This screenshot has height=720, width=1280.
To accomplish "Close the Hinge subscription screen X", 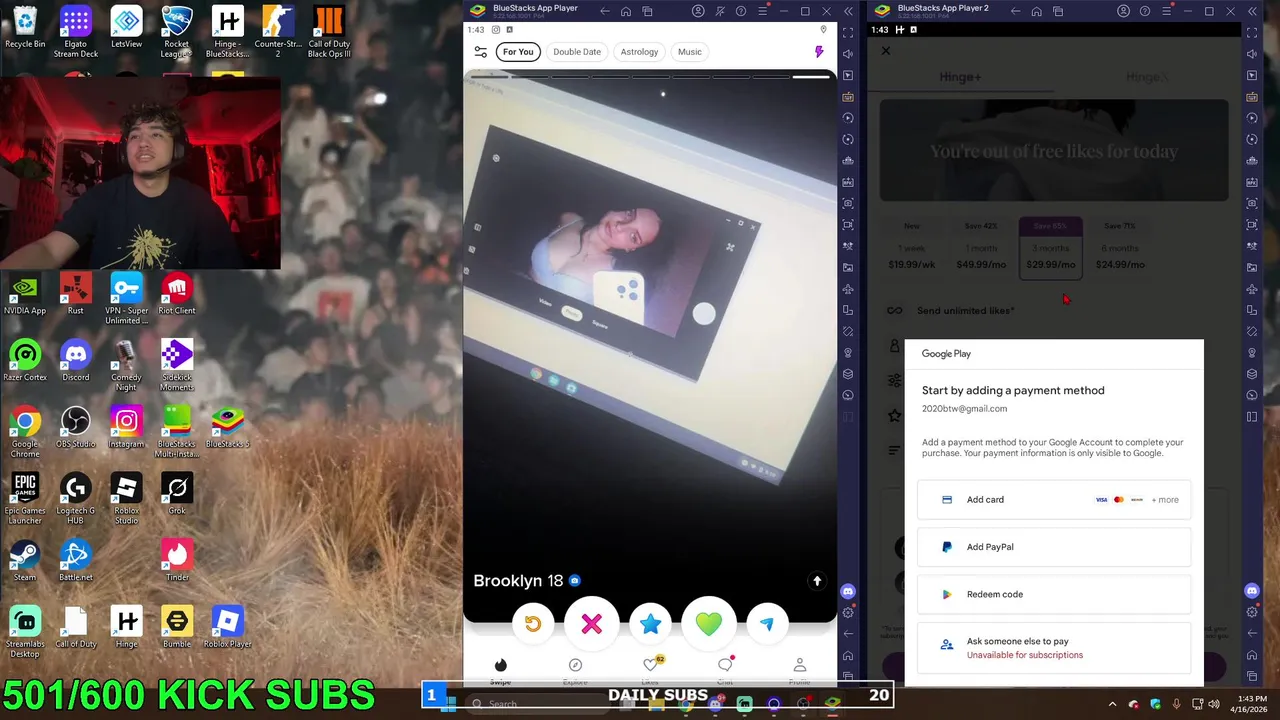I will (x=885, y=50).
